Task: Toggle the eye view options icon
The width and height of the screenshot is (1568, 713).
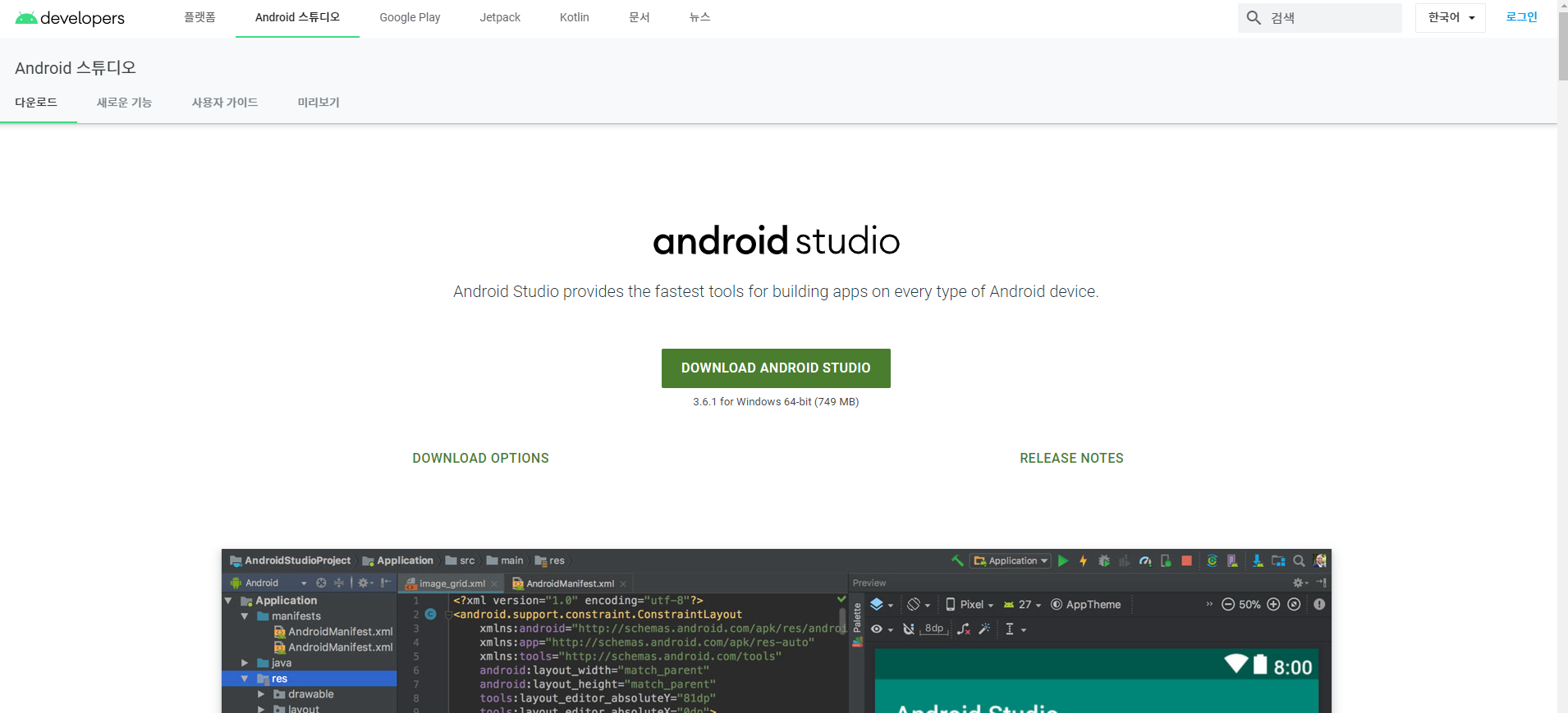Action: click(x=881, y=629)
